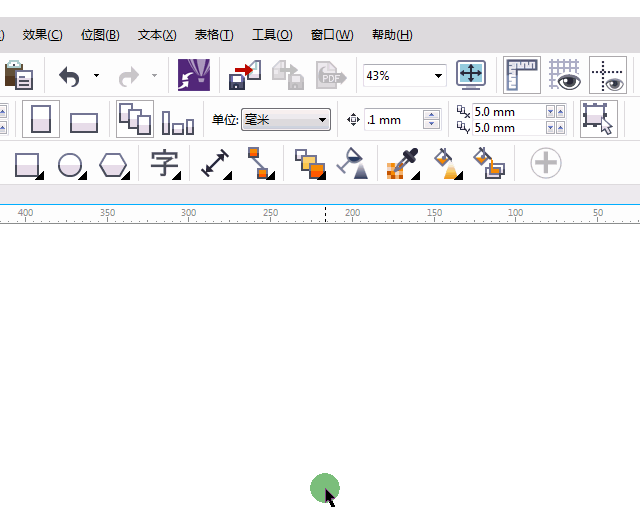Select the Rectangle tool

[x=28, y=165]
